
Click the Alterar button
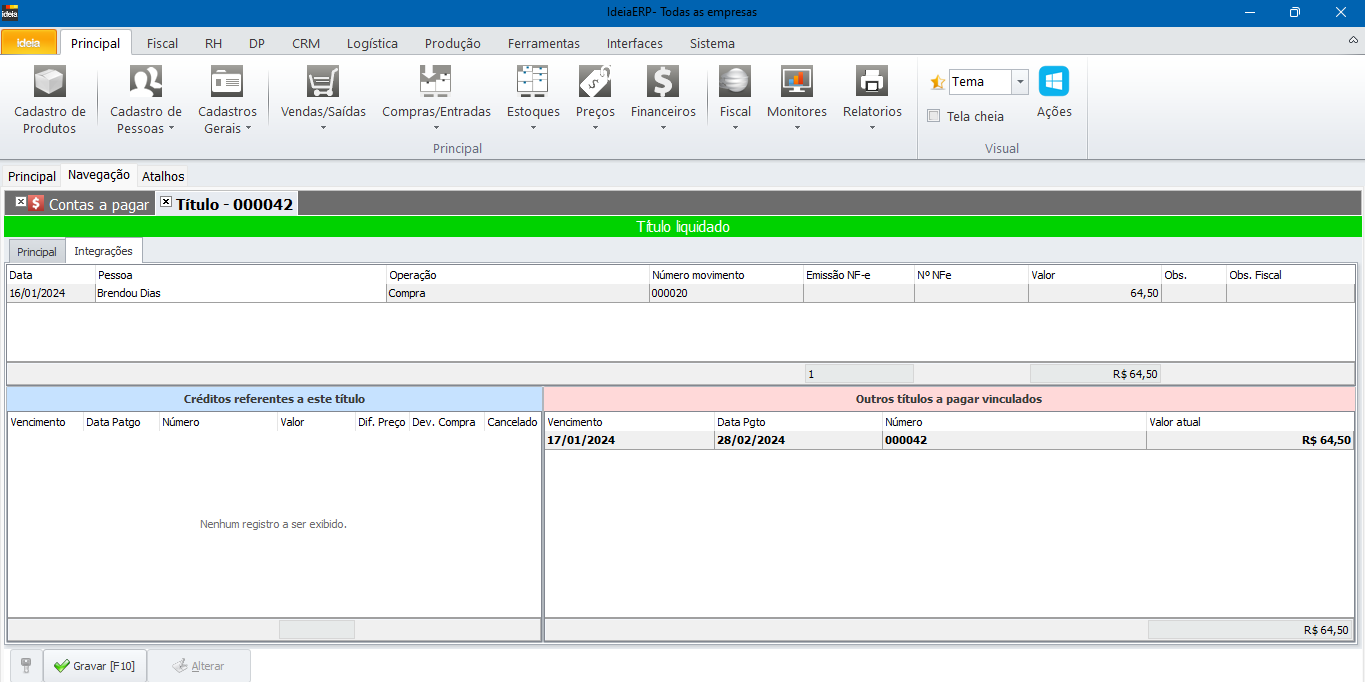tap(198, 666)
